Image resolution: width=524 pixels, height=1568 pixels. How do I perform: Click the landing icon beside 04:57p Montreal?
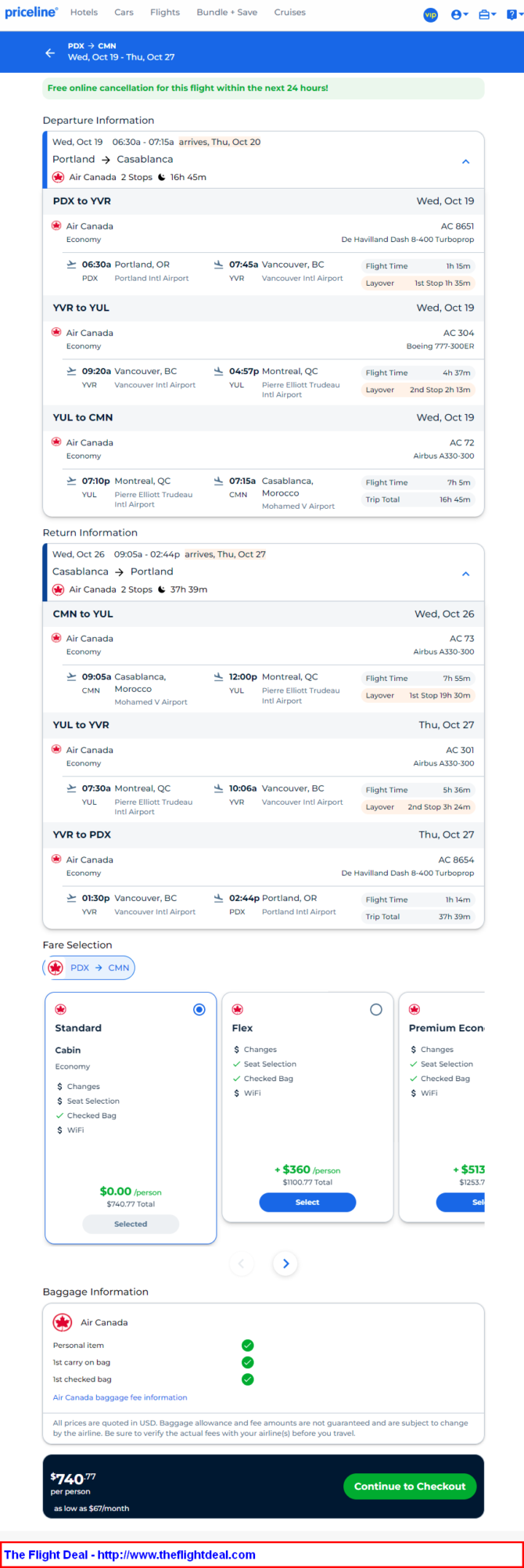click(x=219, y=371)
